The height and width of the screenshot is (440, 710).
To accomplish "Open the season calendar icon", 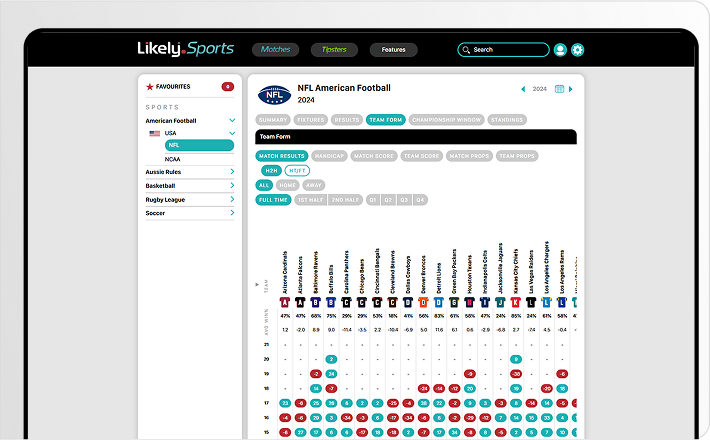I will tap(560, 89).
